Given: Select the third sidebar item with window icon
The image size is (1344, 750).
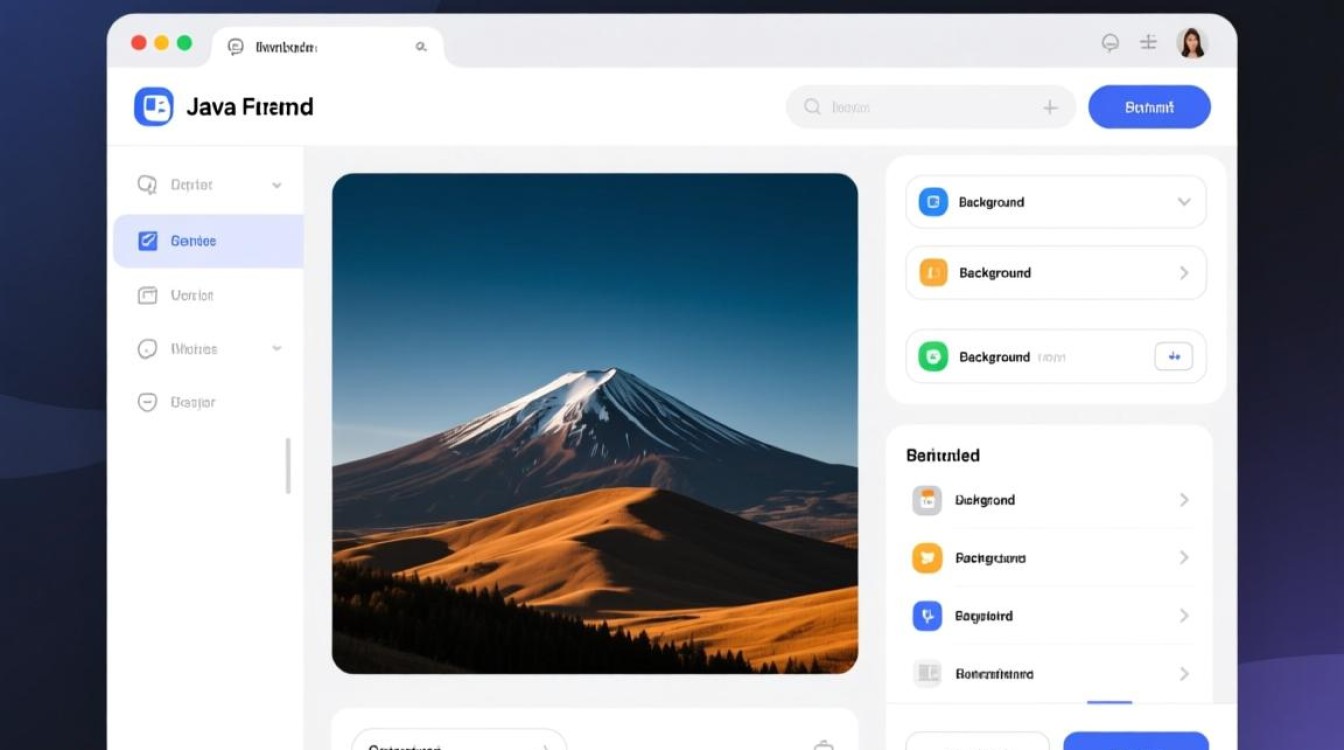Looking at the screenshot, I should point(180,295).
